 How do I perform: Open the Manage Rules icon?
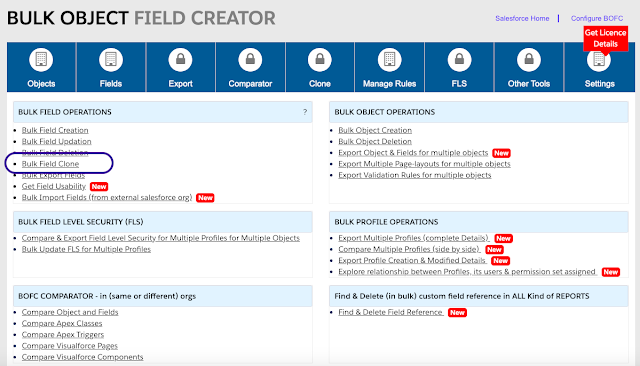pyautogui.click(x=389, y=60)
